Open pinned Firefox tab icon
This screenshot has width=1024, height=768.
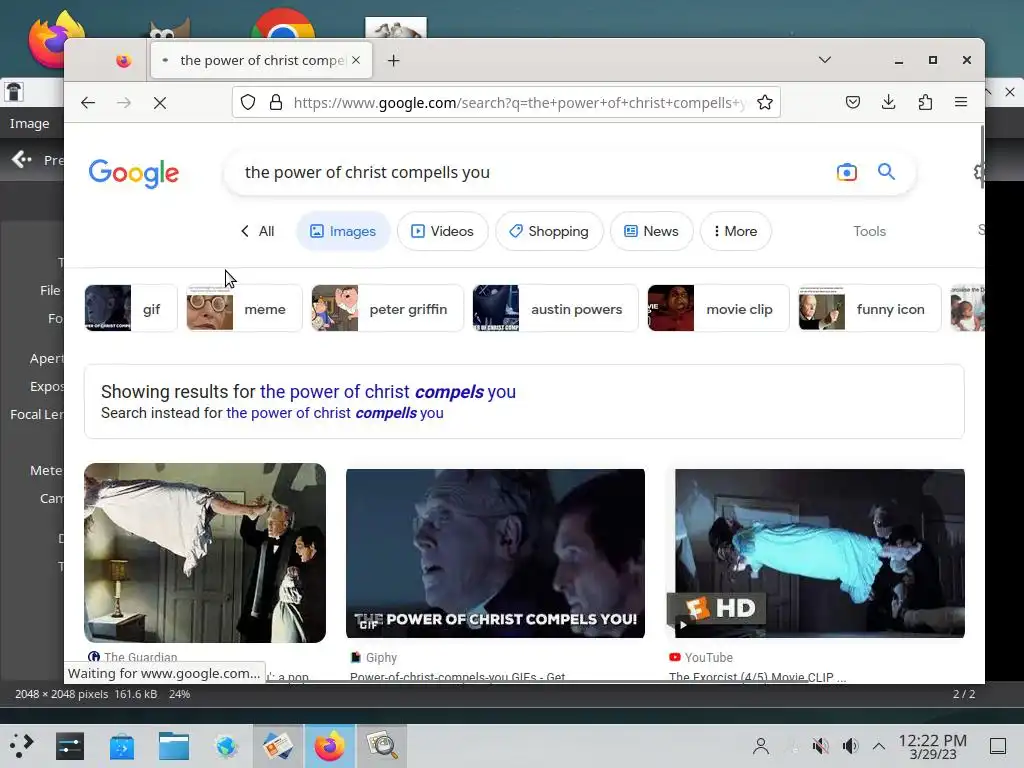(x=123, y=61)
